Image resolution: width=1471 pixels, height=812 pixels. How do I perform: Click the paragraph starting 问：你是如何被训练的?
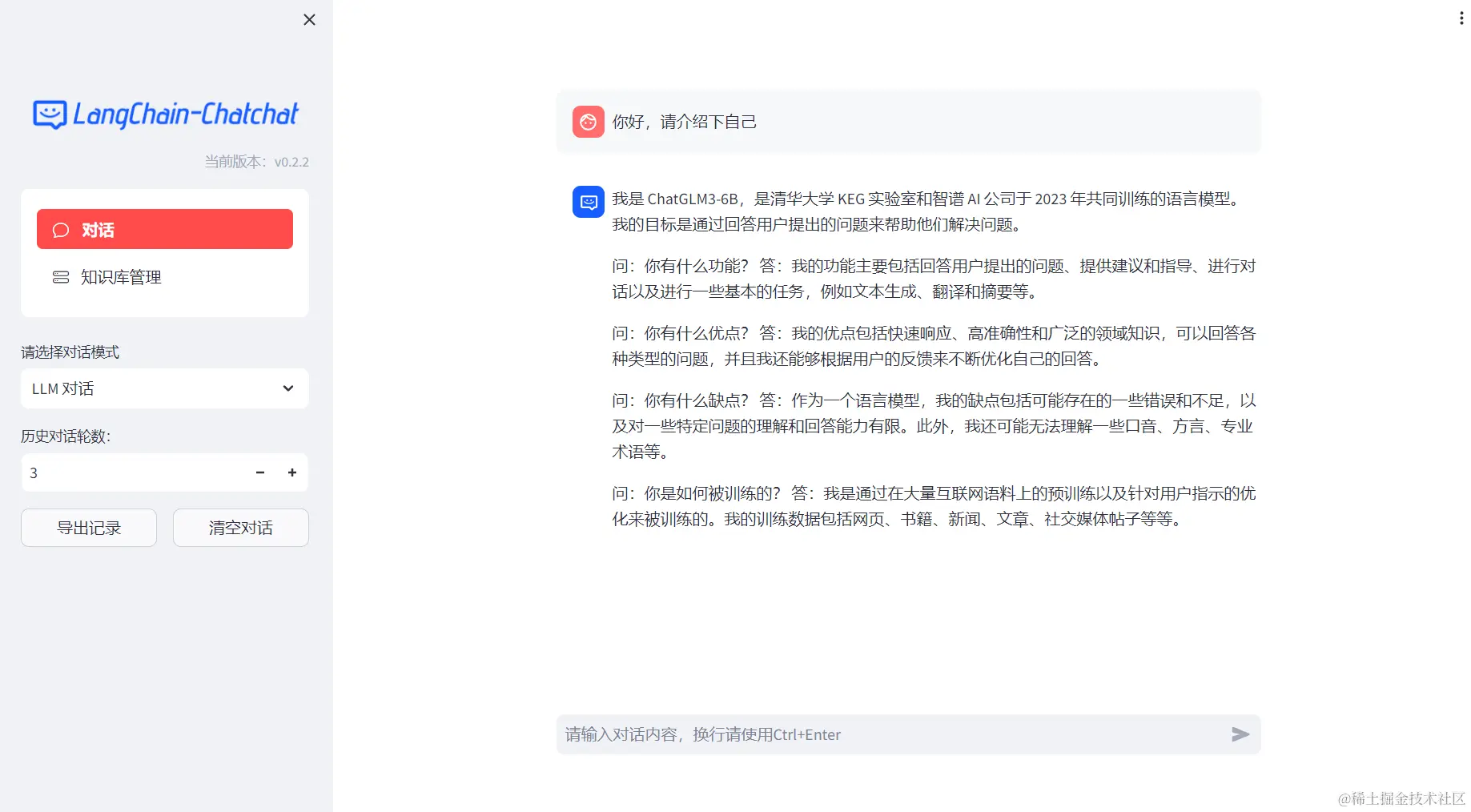tap(934, 506)
